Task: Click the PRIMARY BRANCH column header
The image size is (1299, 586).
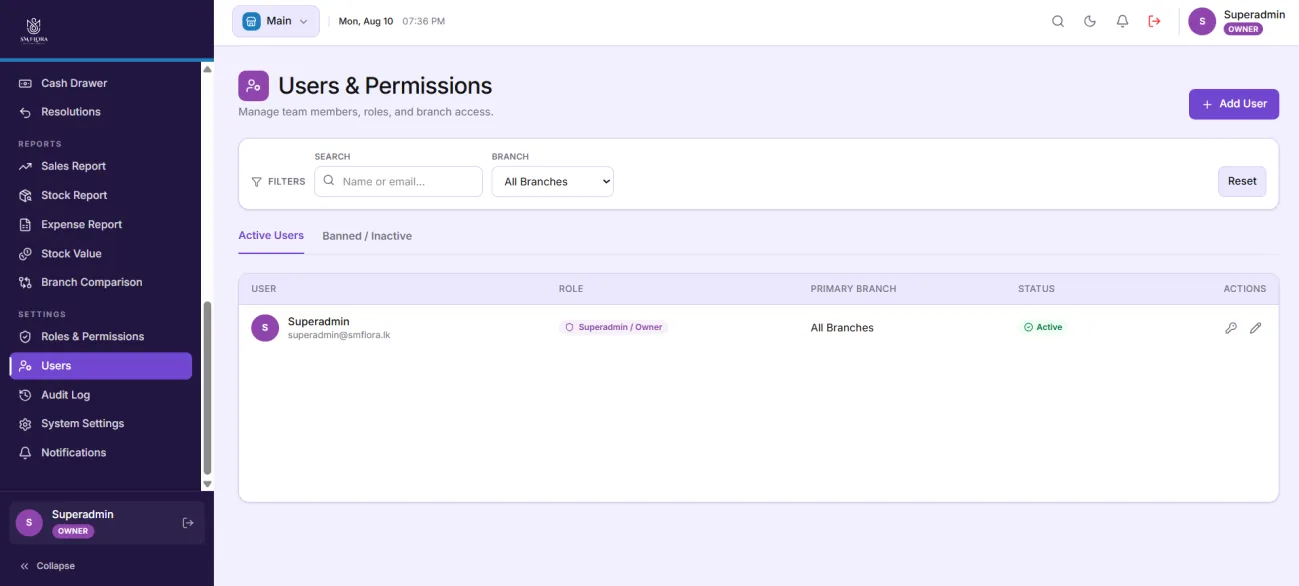Action: (853, 289)
